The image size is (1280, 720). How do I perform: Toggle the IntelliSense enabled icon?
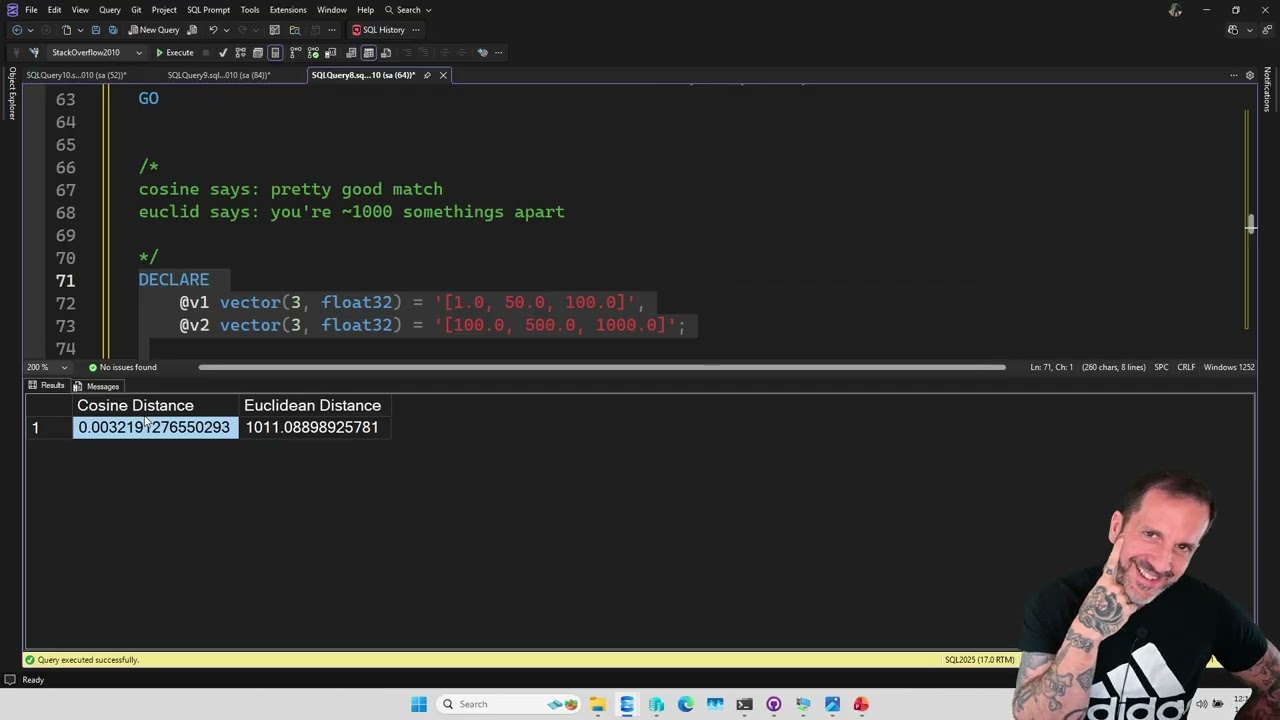(x=275, y=52)
